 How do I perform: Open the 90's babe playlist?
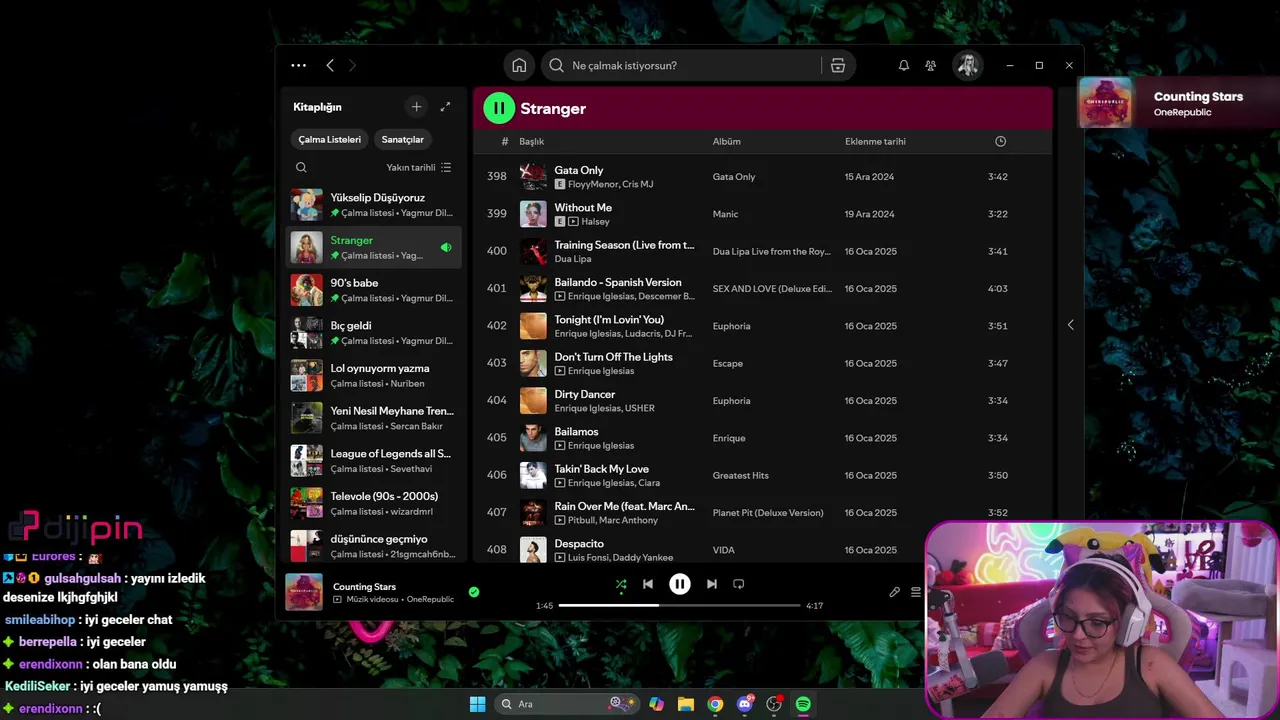(374, 290)
